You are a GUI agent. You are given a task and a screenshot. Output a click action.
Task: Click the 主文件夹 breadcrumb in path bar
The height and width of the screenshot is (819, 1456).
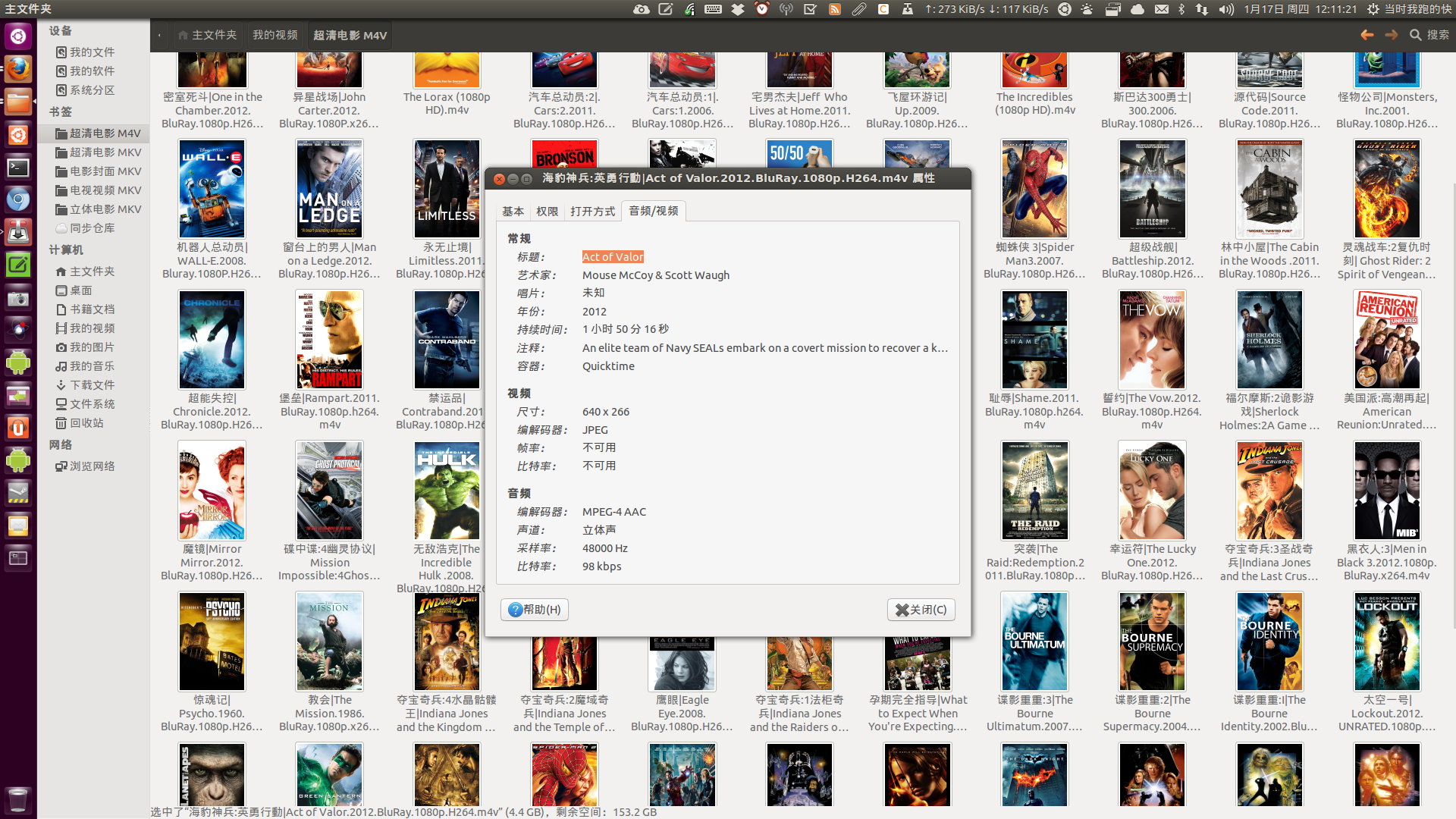207,35
